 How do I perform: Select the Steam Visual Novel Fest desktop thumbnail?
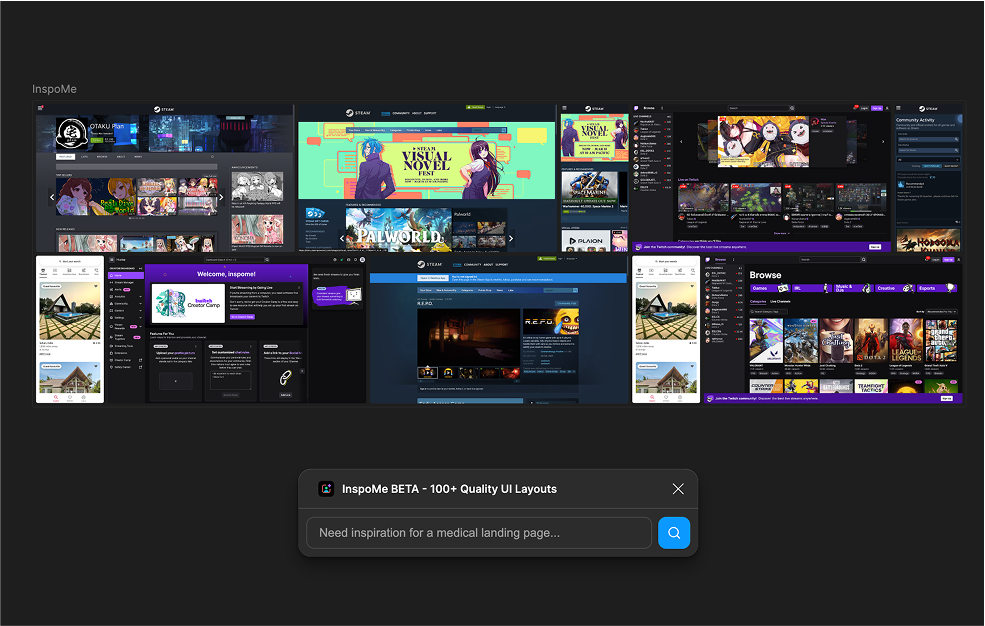click(x=427, y=178)
